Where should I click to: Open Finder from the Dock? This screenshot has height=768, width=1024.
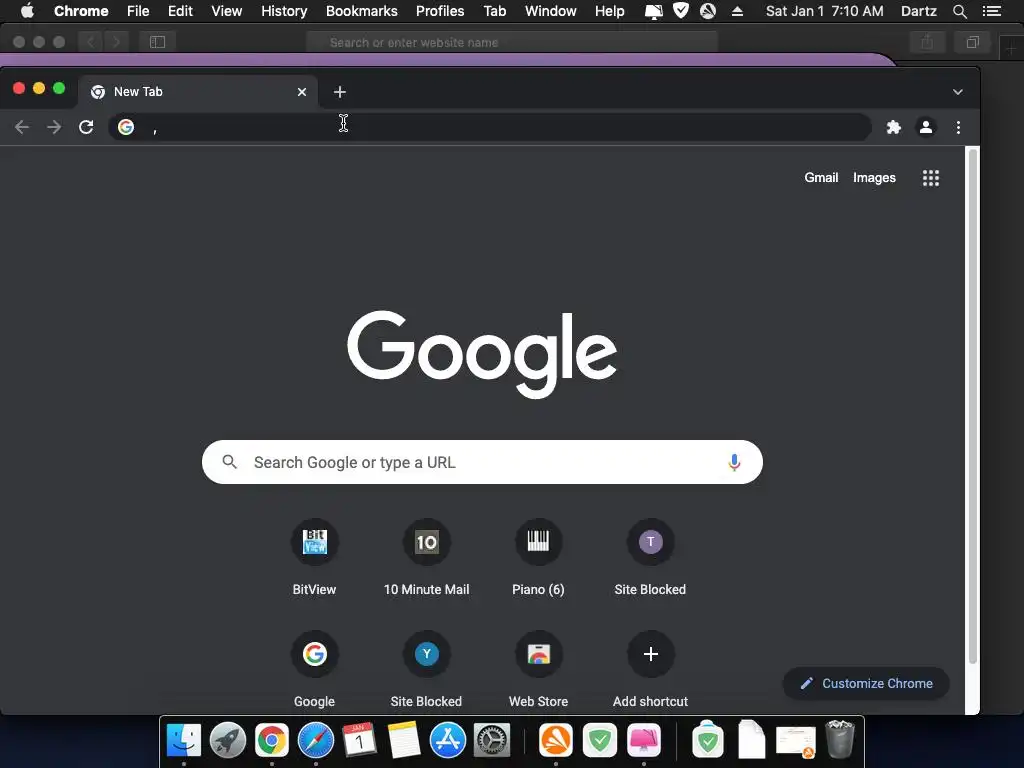[x=184, y=740]
